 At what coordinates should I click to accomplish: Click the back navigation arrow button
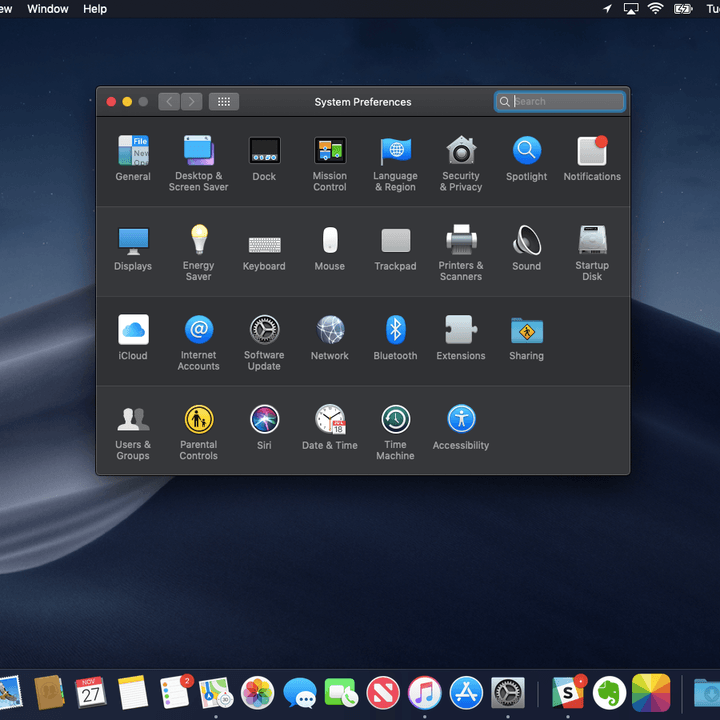[x=169, y=101]
